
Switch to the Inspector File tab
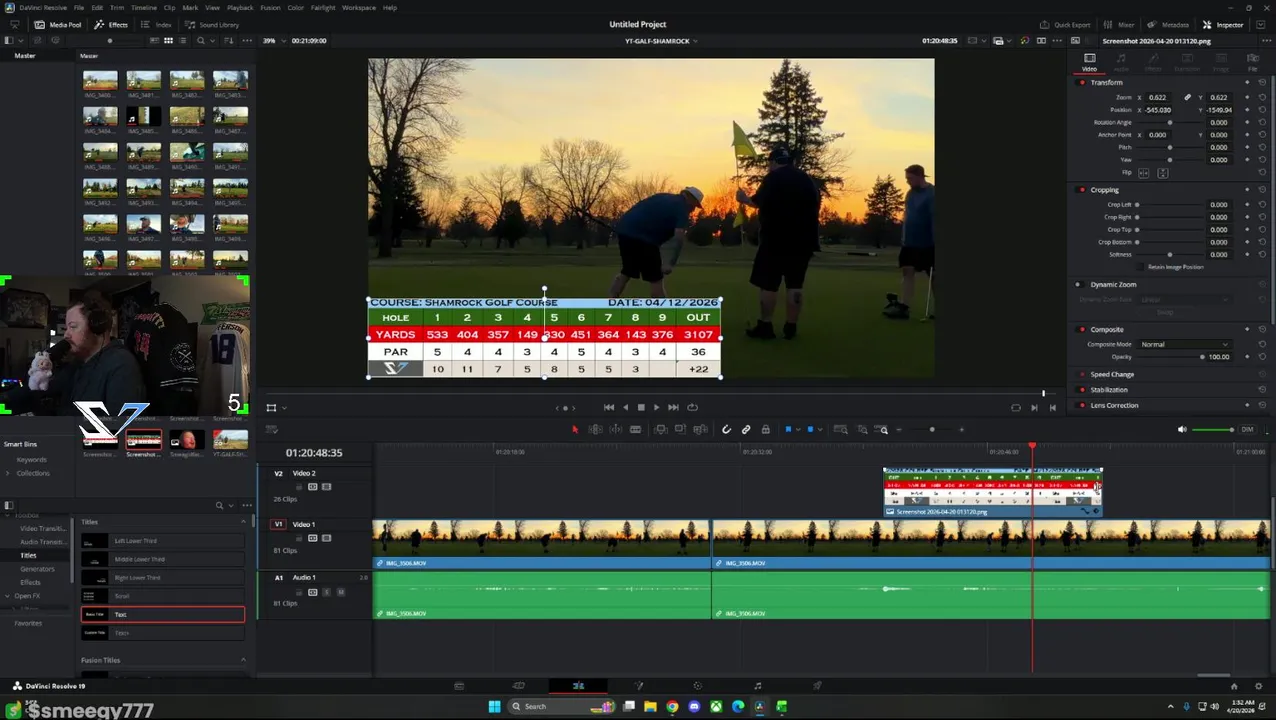pyautogui.click(x=1252, y=61)
